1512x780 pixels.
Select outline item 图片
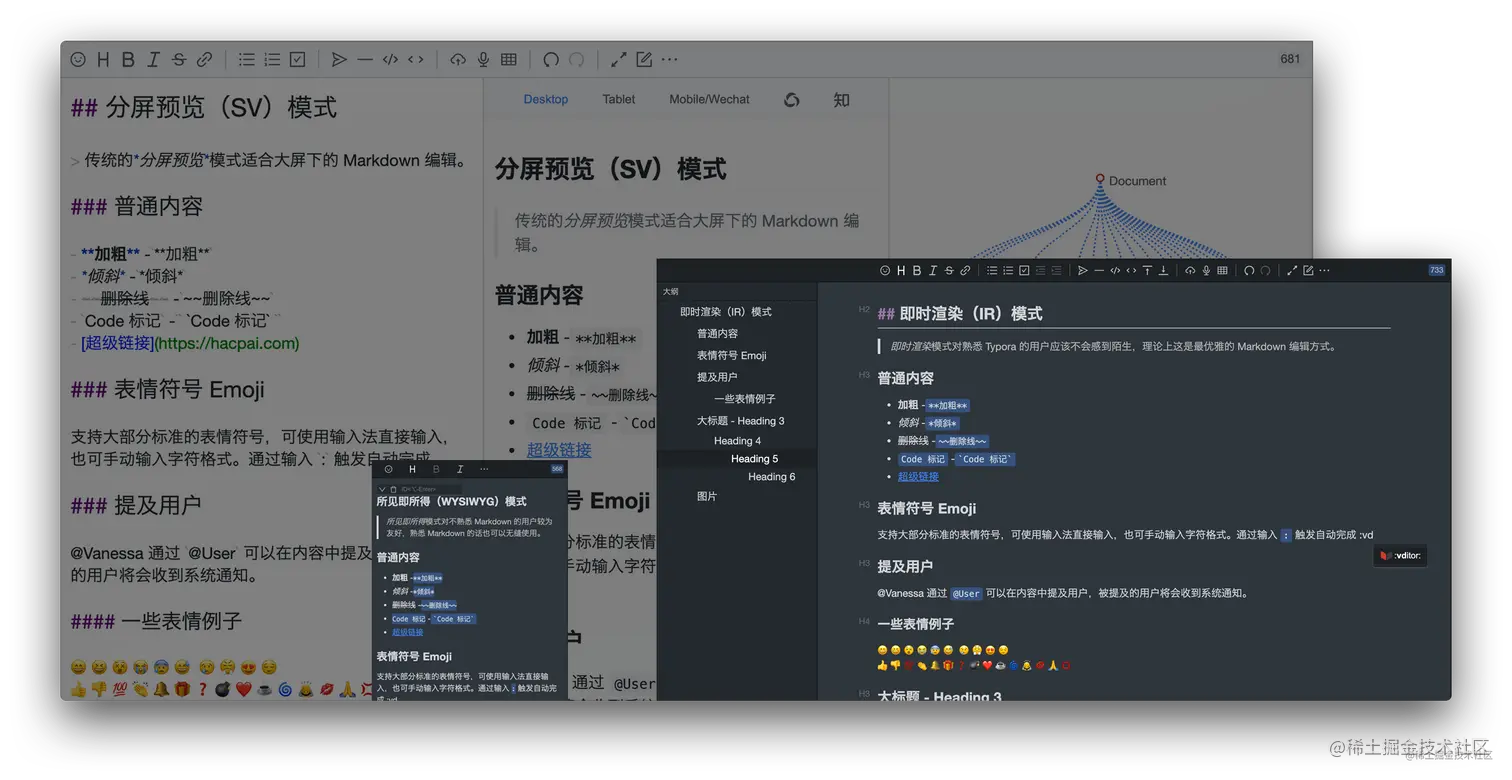click(707, 496)
